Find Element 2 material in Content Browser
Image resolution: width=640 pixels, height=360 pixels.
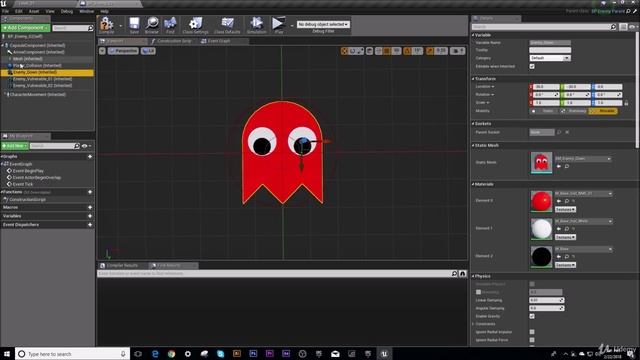(567, 256)
